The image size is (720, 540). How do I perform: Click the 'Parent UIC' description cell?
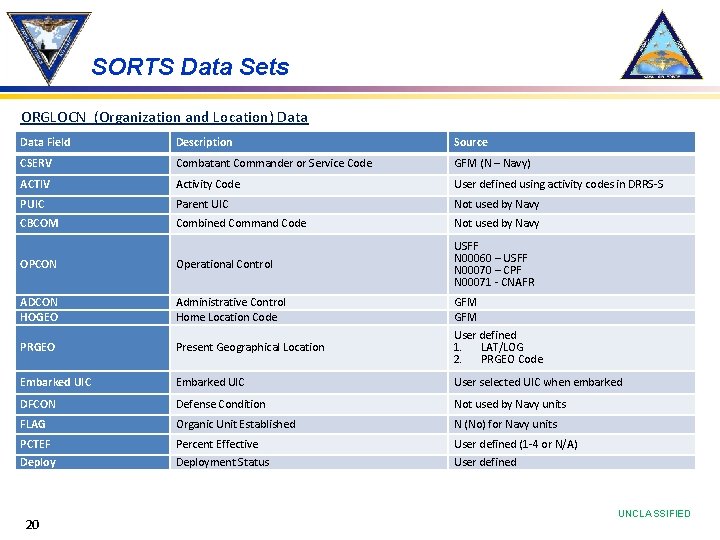309,205
